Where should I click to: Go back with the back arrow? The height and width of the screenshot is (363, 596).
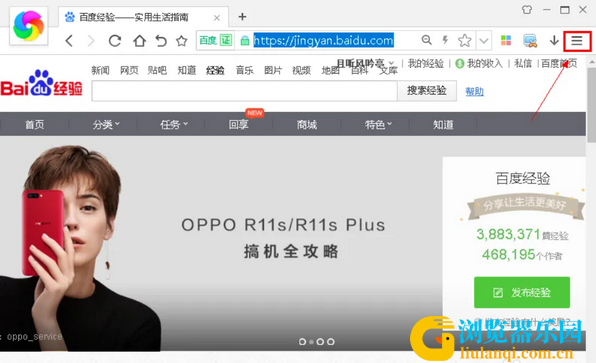point(69,41)
